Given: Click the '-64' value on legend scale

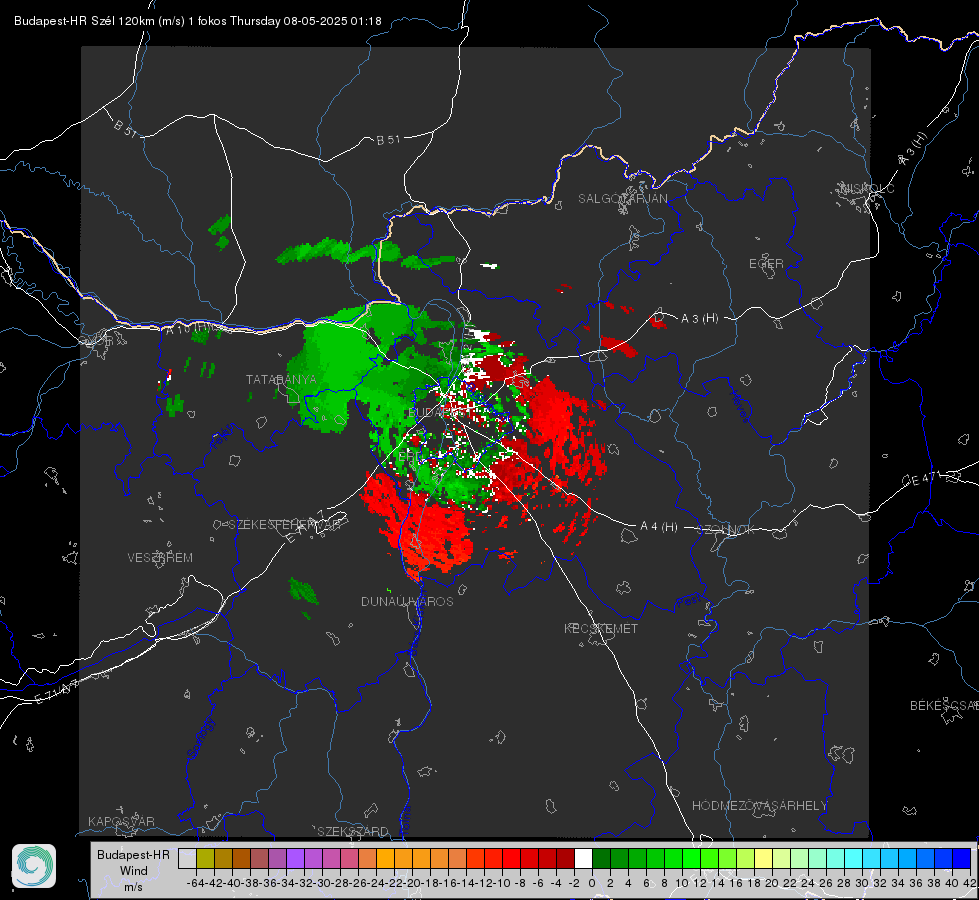Looking at the screenshot, I should pyautogui.click(x=196, y=883).
